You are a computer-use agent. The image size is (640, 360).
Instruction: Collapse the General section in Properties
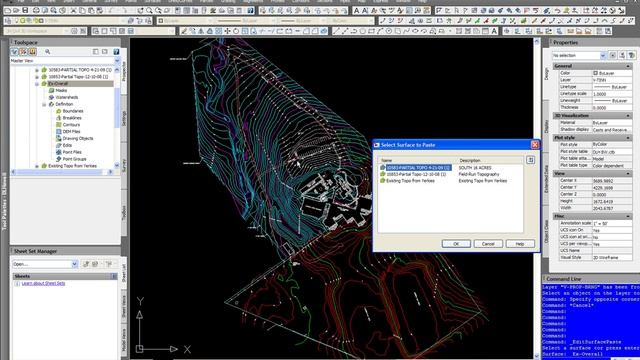click(x=628, y=66)
